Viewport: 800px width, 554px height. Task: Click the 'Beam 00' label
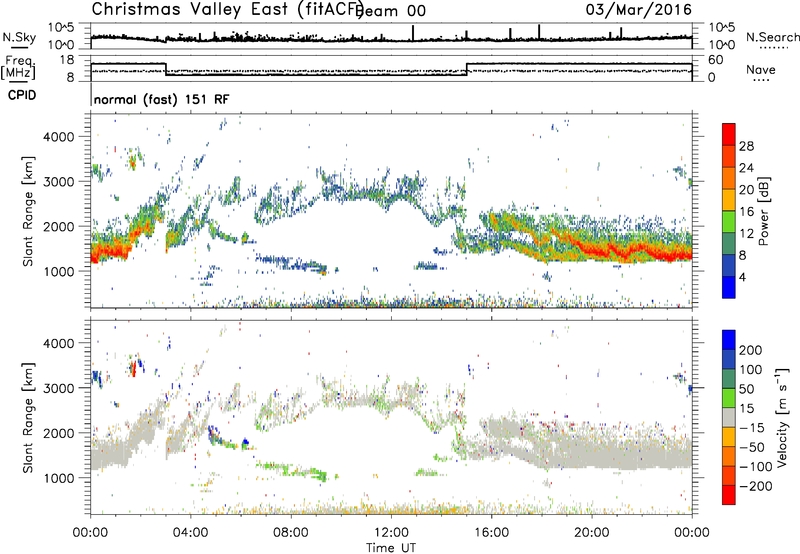click(391, 11)
